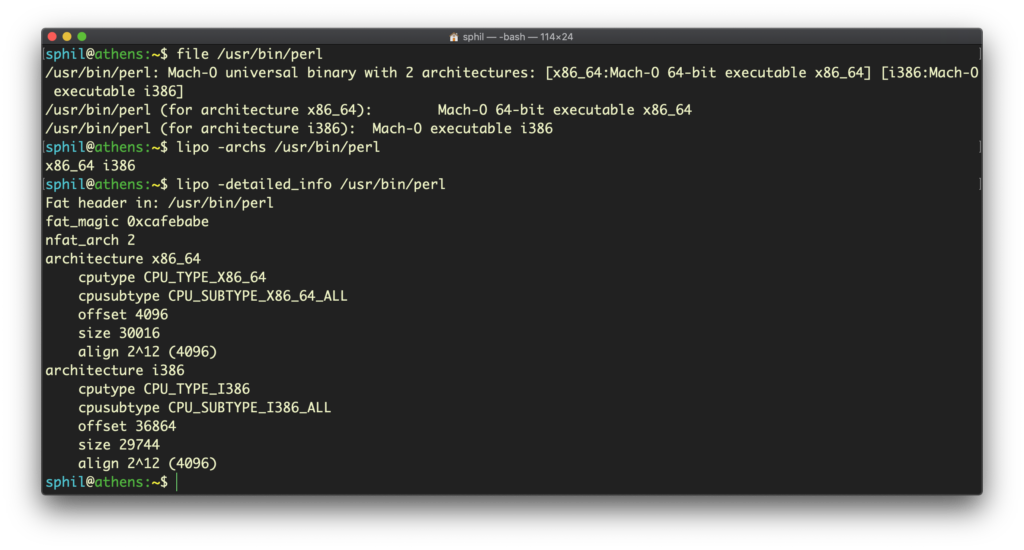
Task: Zoom the window with the green button
Action: click(x=84, y=37)
